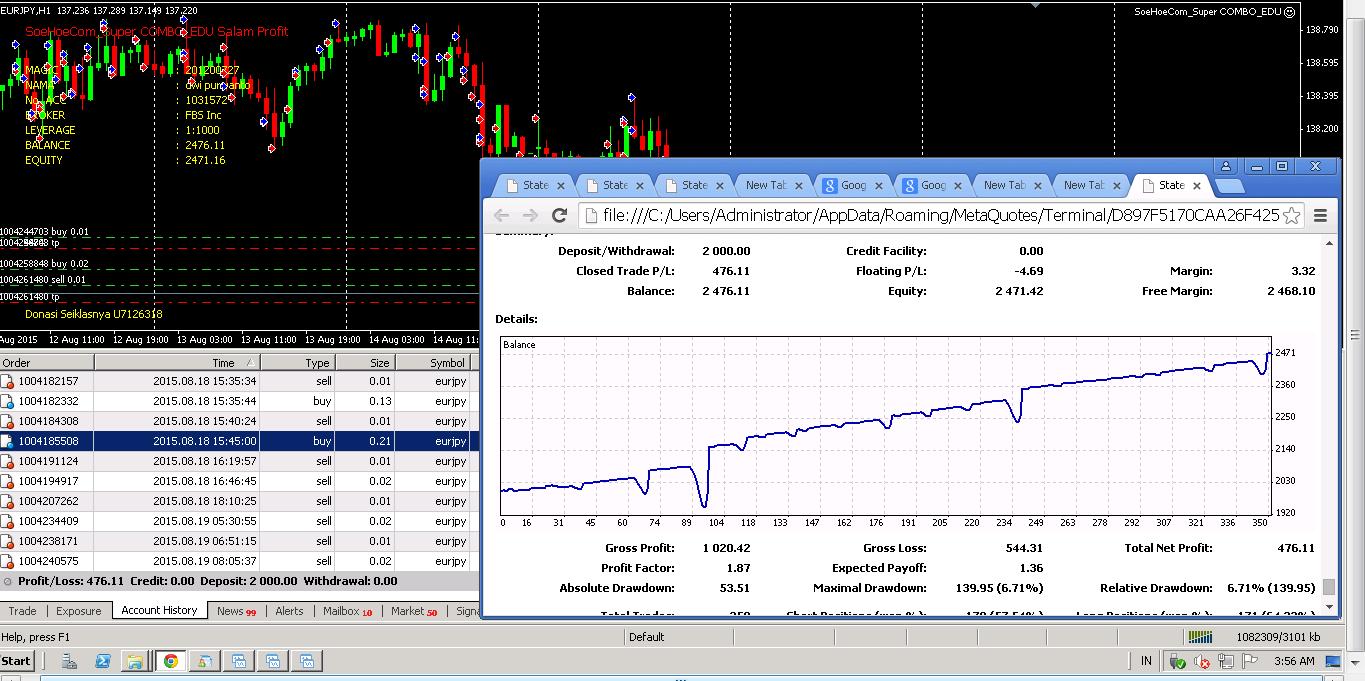Sort history by the Time column header

click(x=223, y=363)
